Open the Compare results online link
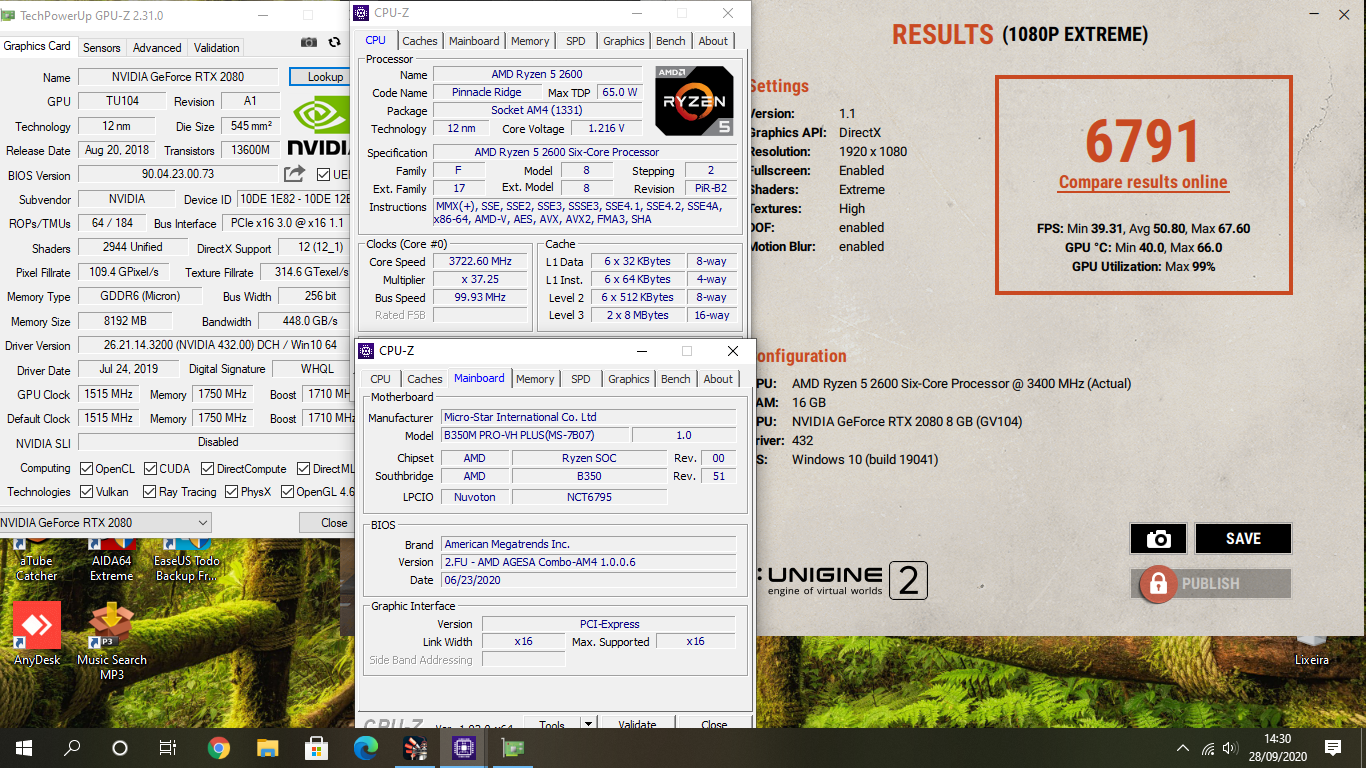The width and height of the screenshot is (1366, 768). (1143, 182)
